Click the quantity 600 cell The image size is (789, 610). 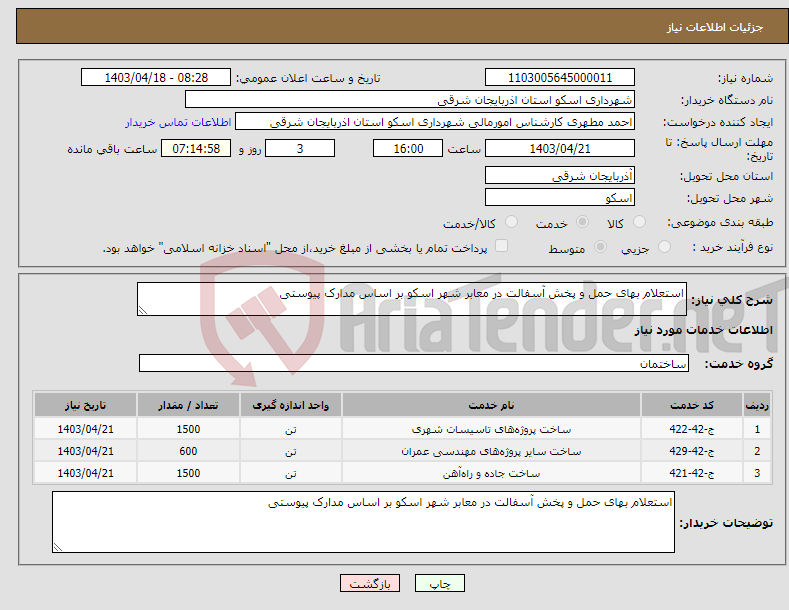188,451
